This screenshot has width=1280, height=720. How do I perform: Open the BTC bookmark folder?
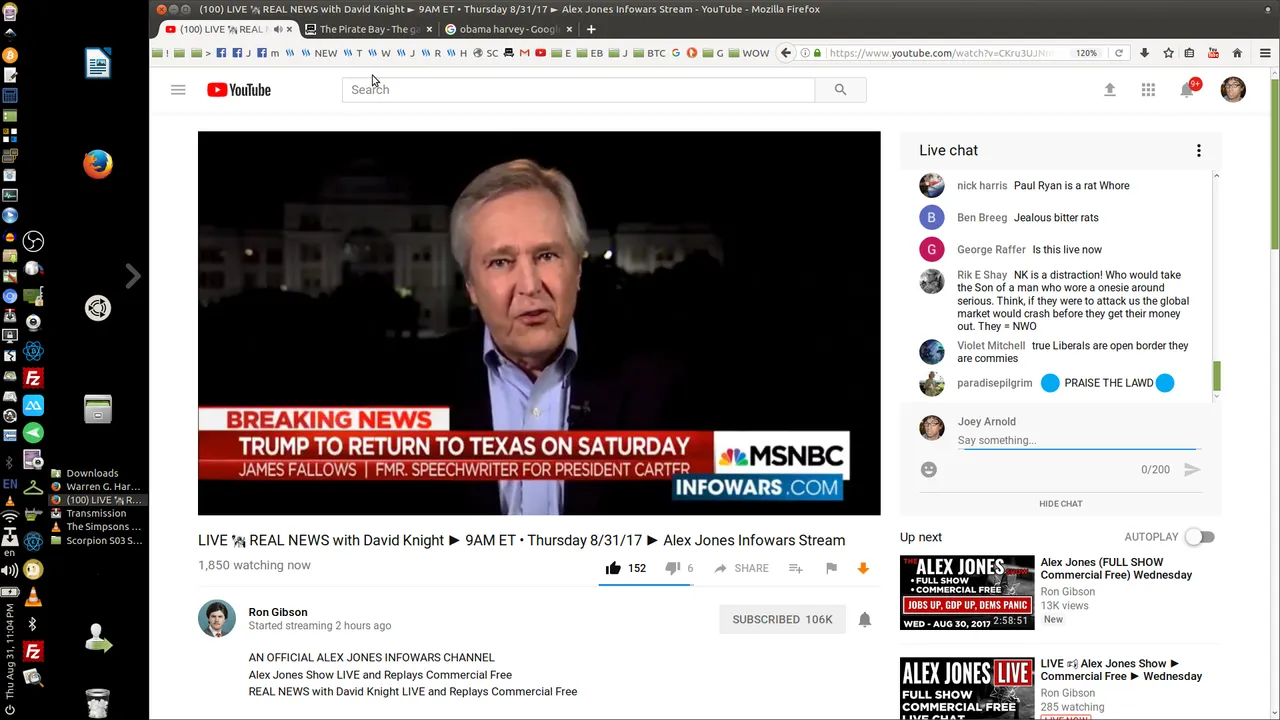(649, 53)
